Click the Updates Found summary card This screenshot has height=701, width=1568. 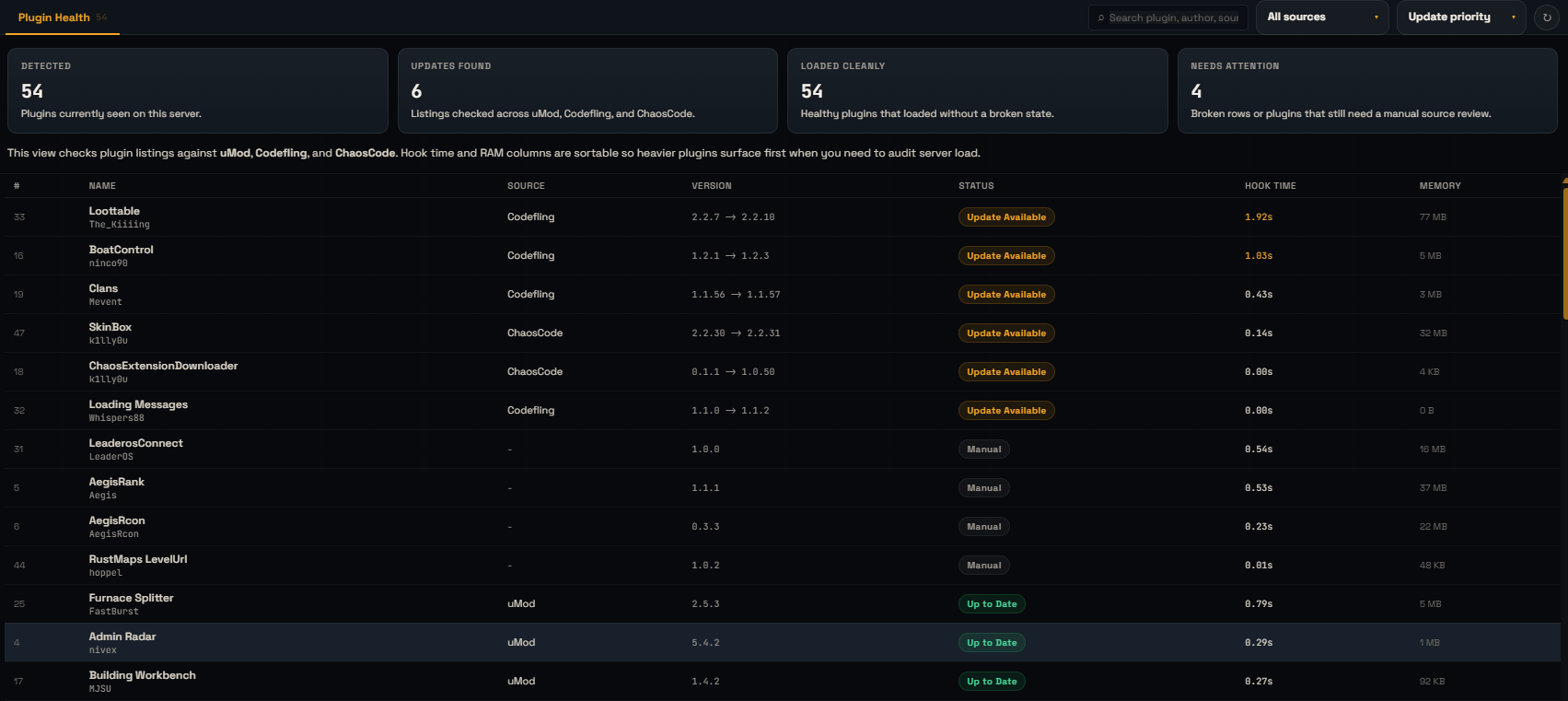coord(587,90)
